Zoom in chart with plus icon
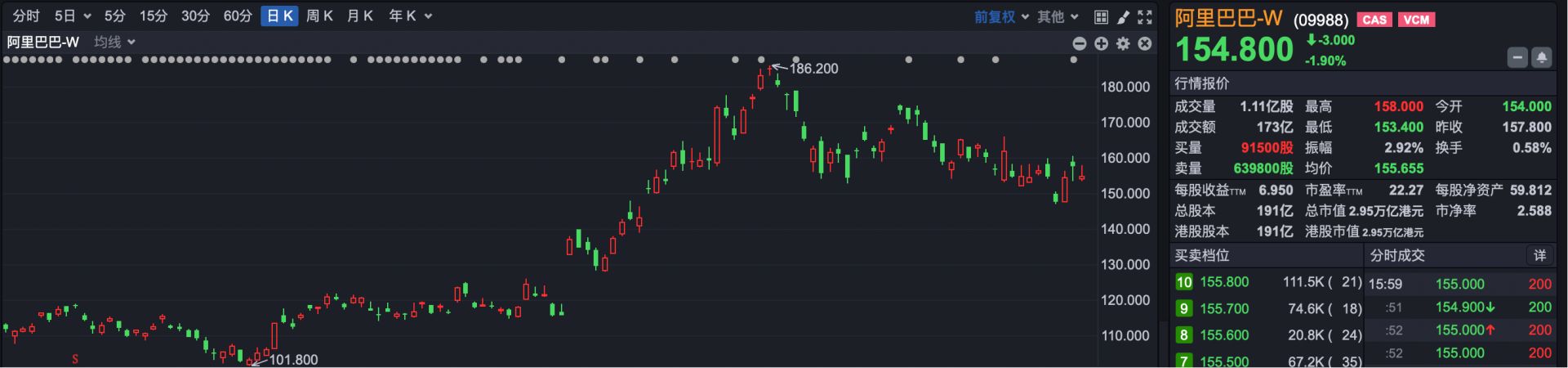The width and height of the screenshot is (1568, 368). (1101, 43)
